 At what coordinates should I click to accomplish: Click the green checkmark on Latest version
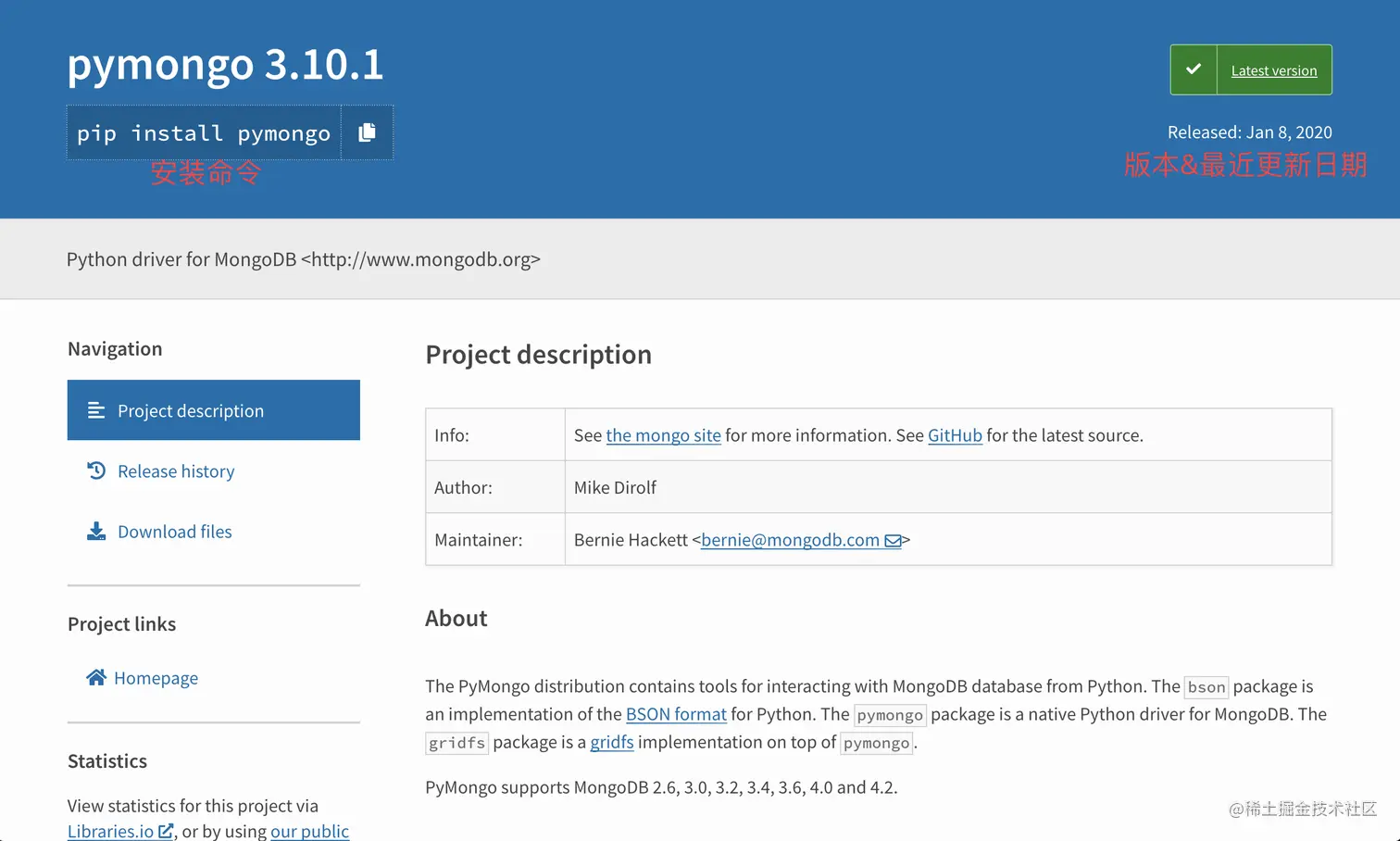pyautogui.click(x=1194, y=69)
